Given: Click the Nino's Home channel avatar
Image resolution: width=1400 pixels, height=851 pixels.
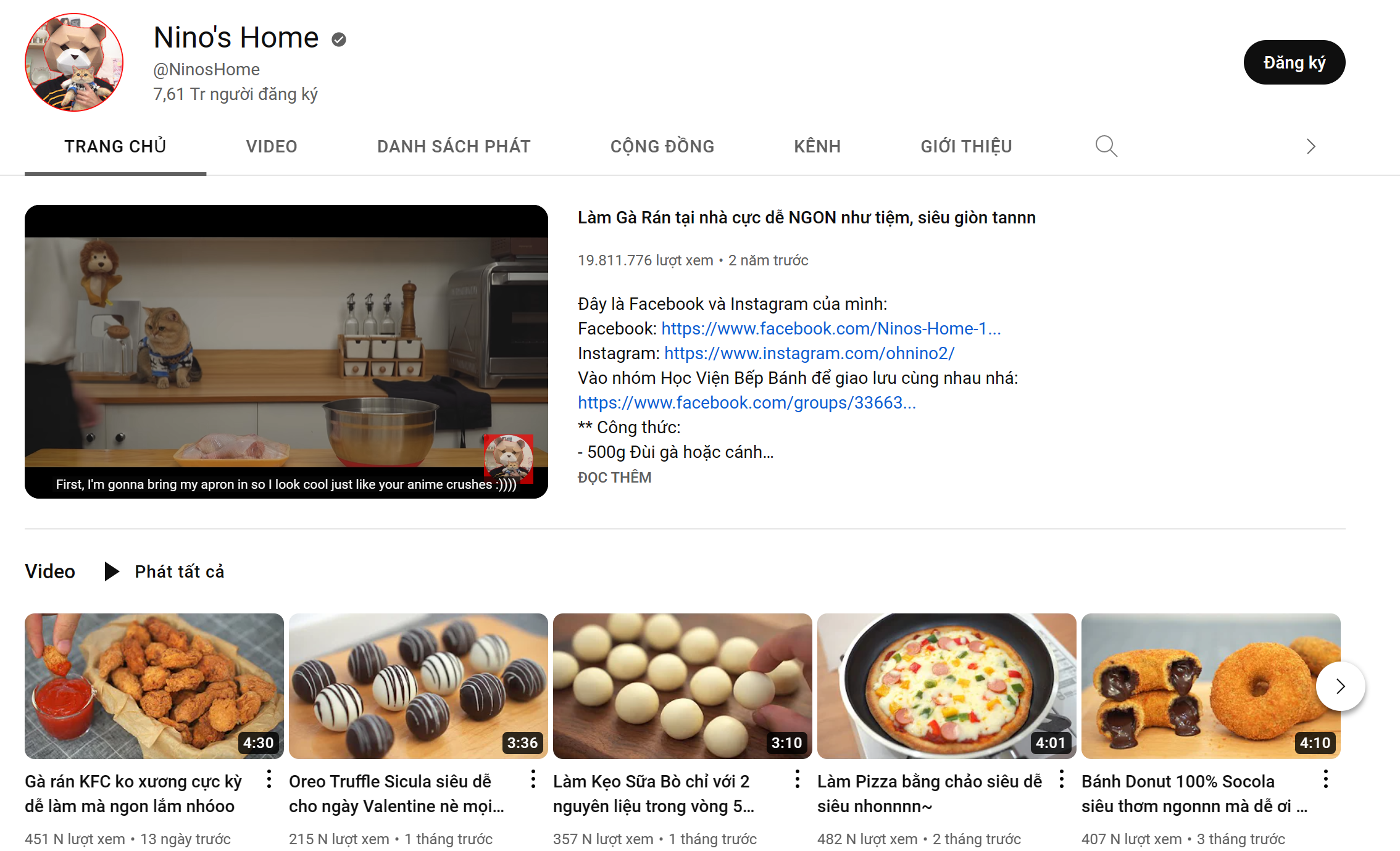Looking at the screenshot, I should 74,62.
